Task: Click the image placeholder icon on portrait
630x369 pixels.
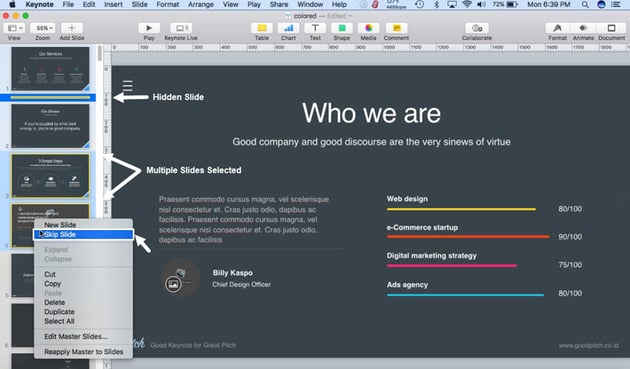Action: pos(173,284)
